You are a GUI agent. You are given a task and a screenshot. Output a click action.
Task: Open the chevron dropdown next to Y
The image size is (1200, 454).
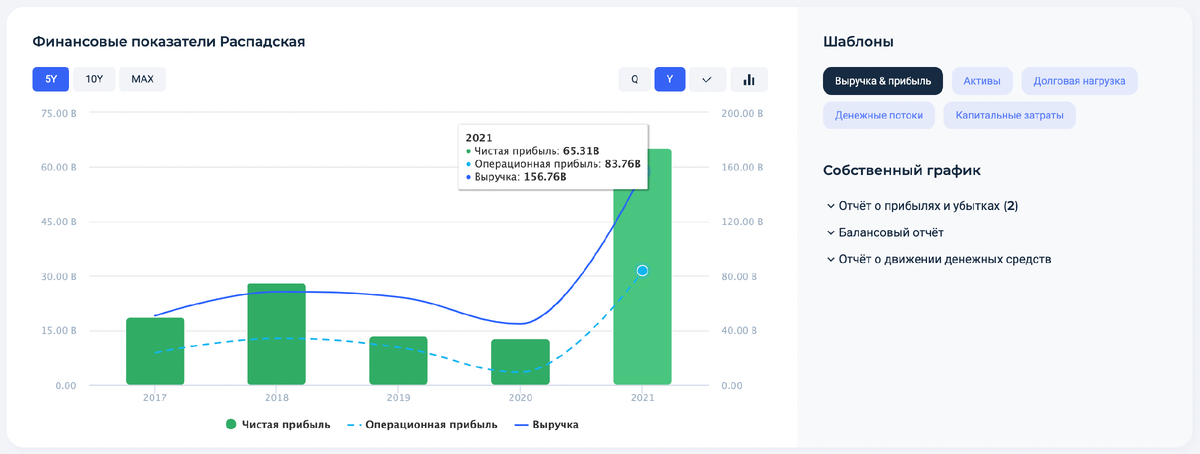point(707,79)
